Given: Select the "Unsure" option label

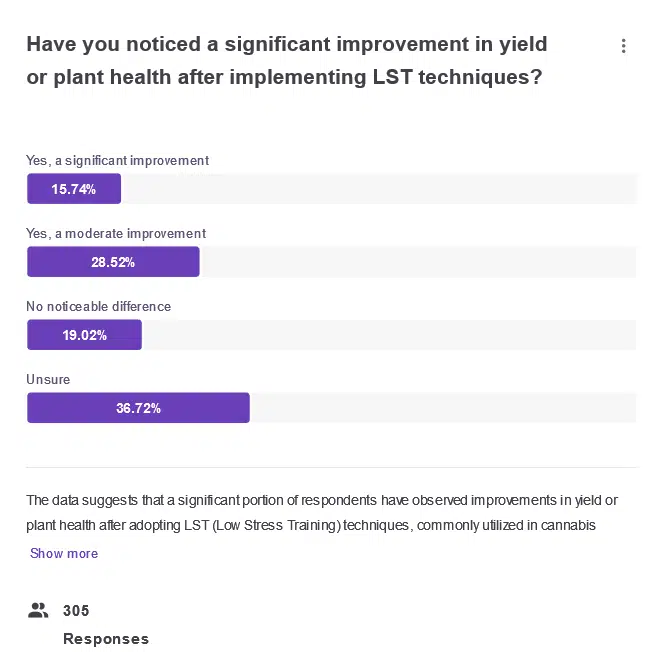Looking at the screenshot, I should (48, 379).
